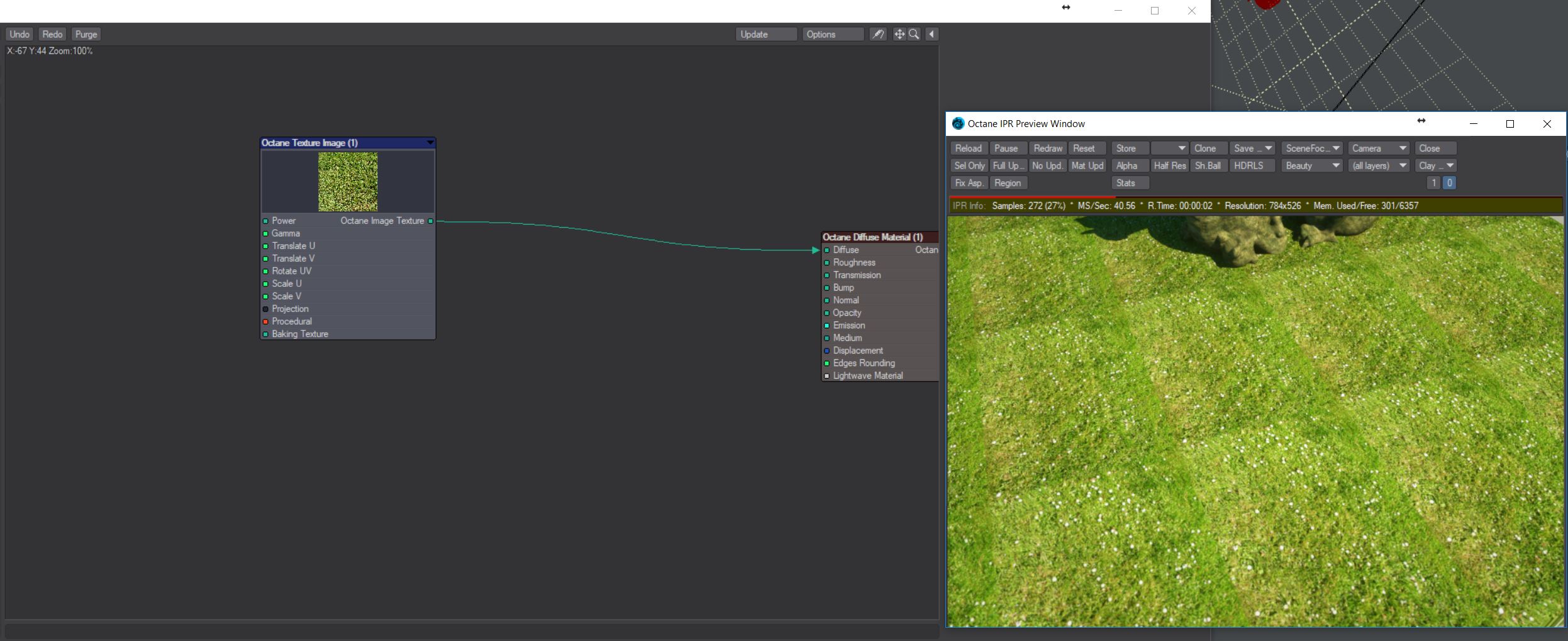
Task: Click the magnifier zoom icon in node editor
Action: 914,35
